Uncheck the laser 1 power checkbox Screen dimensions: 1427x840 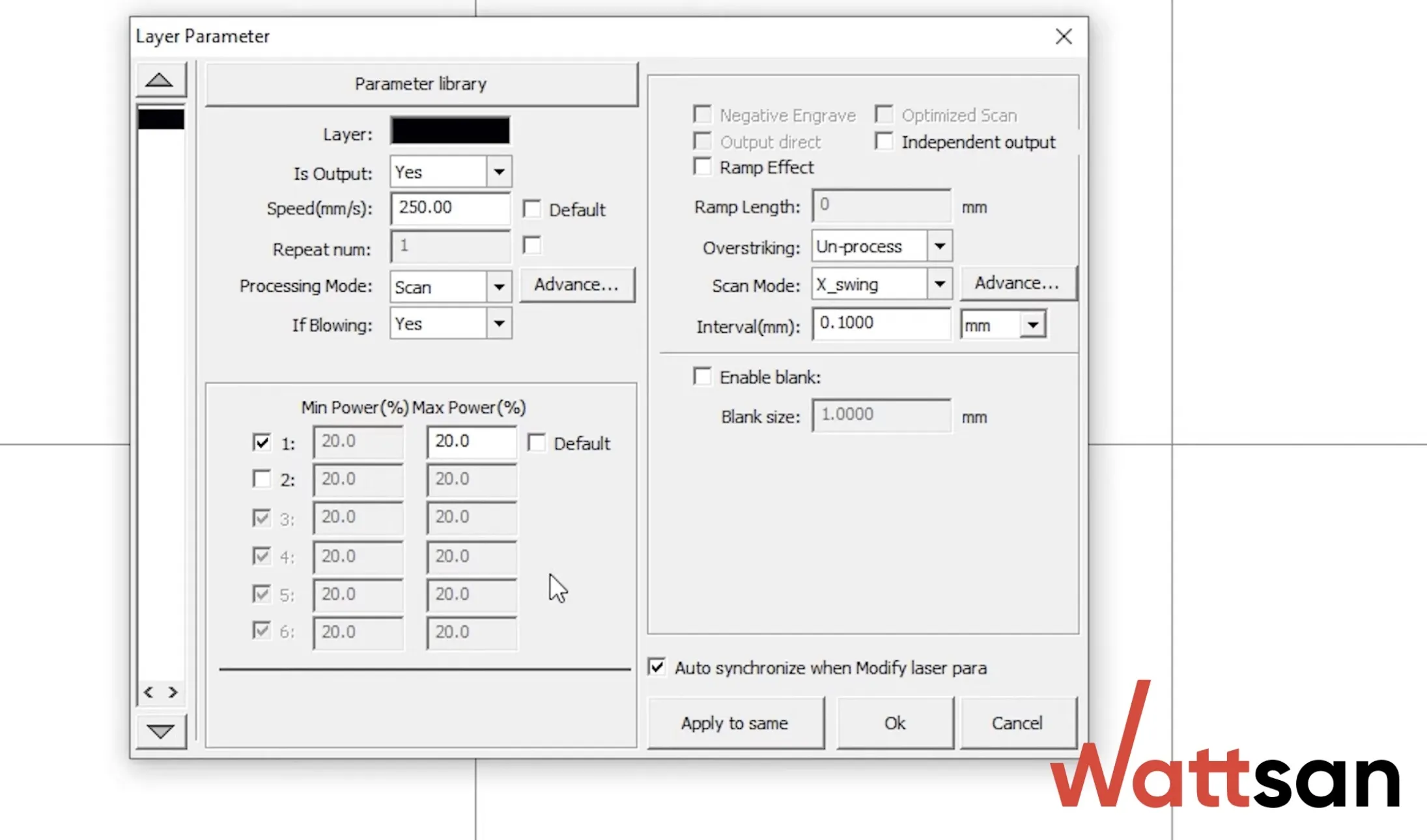pyautogui.click(x=261, y=443)
